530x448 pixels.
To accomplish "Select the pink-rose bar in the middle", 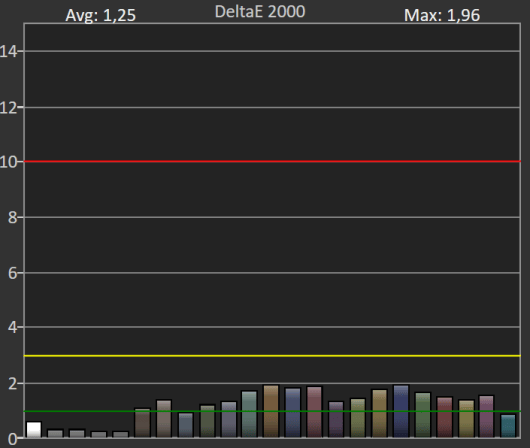I will pos(314,412).
